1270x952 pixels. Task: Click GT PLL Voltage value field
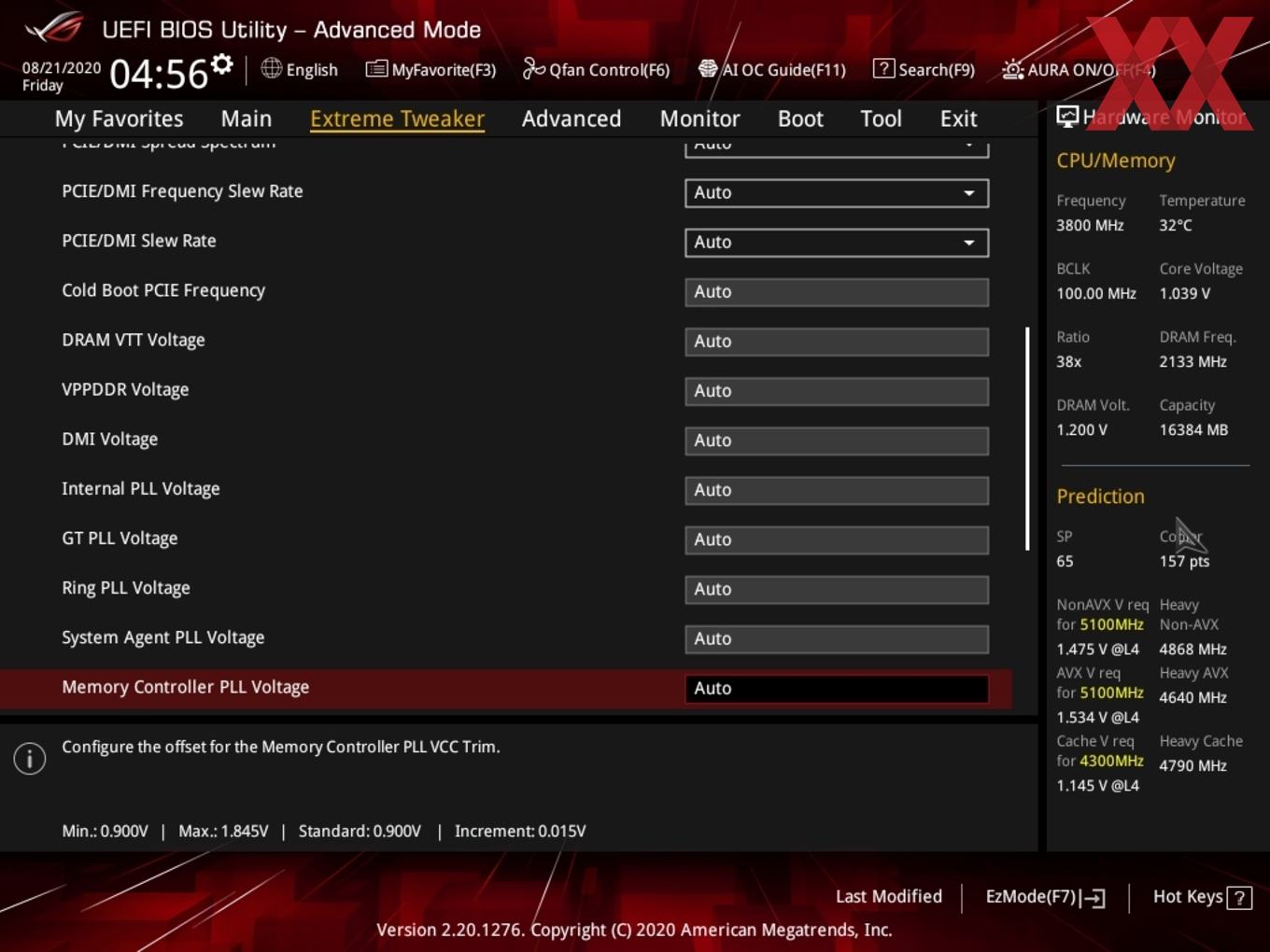coord(837,539)
